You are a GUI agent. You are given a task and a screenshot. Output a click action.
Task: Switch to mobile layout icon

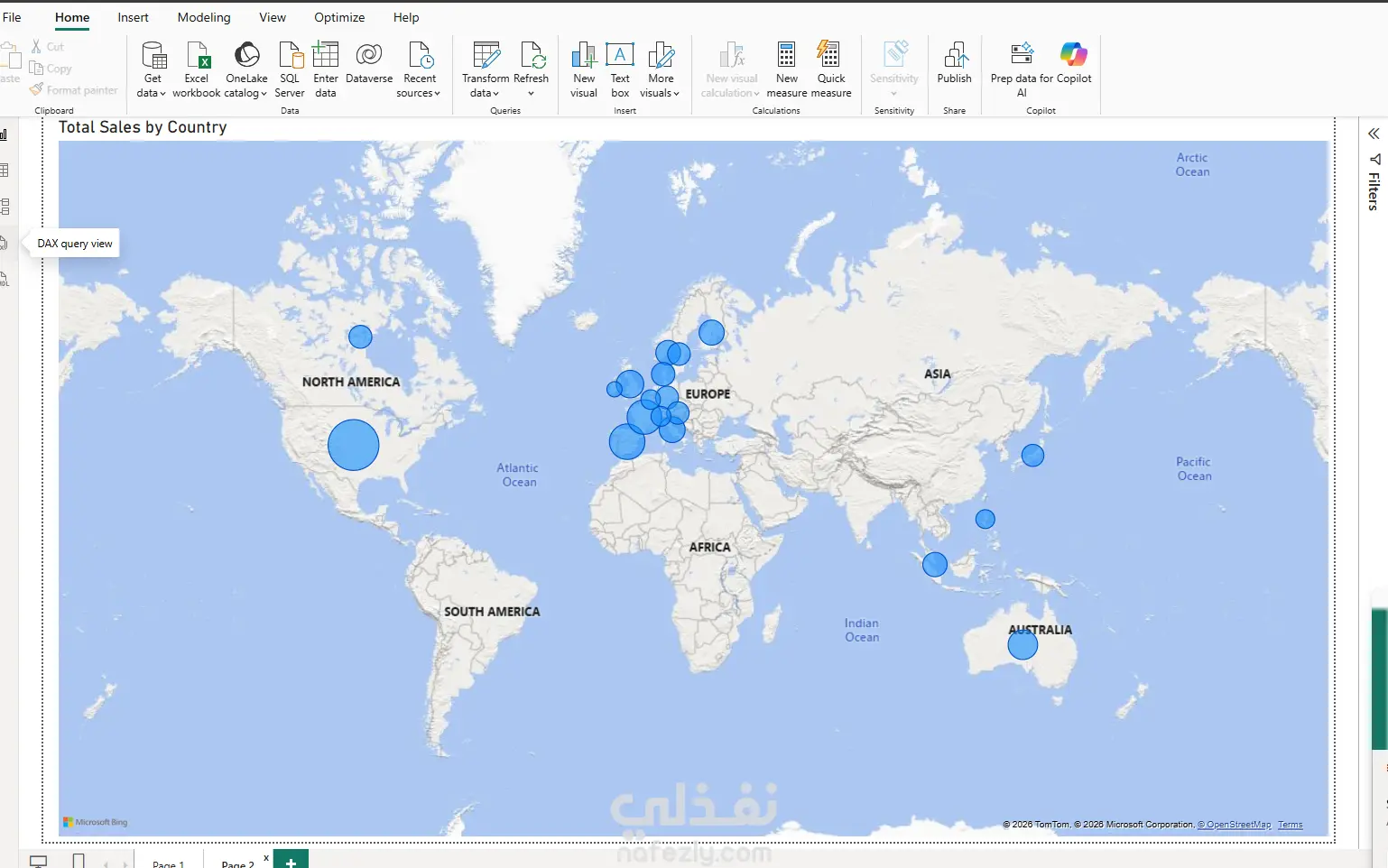point(79,861)
